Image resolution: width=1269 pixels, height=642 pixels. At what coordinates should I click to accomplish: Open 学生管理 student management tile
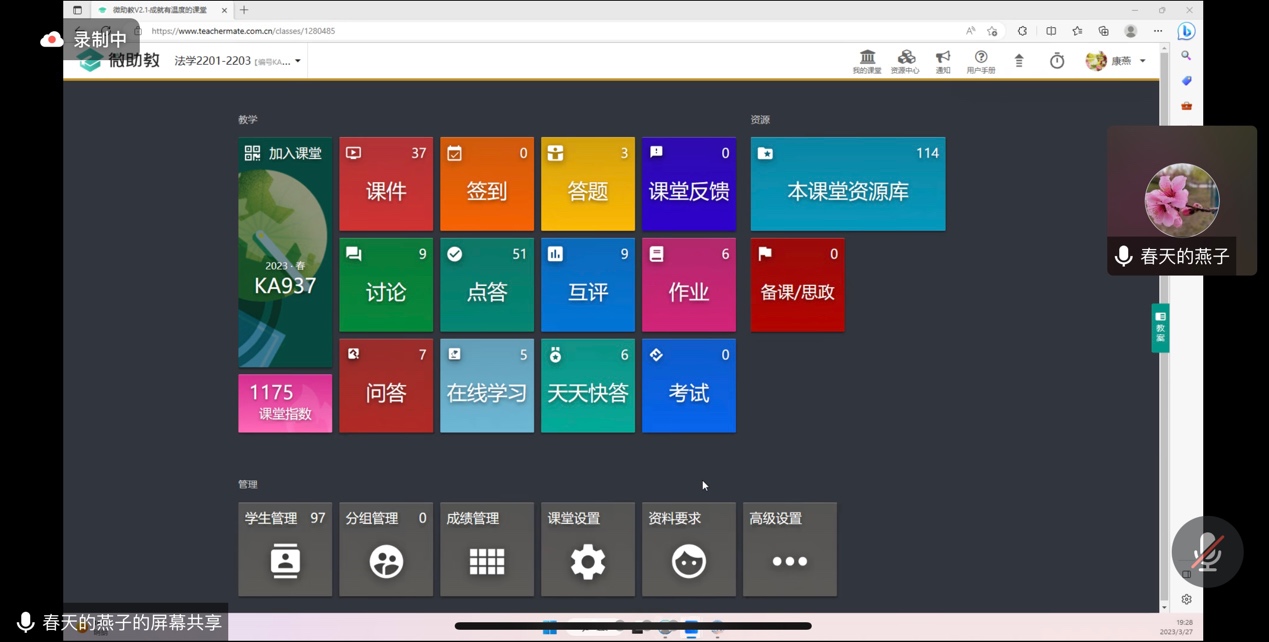tap(285, 549)
